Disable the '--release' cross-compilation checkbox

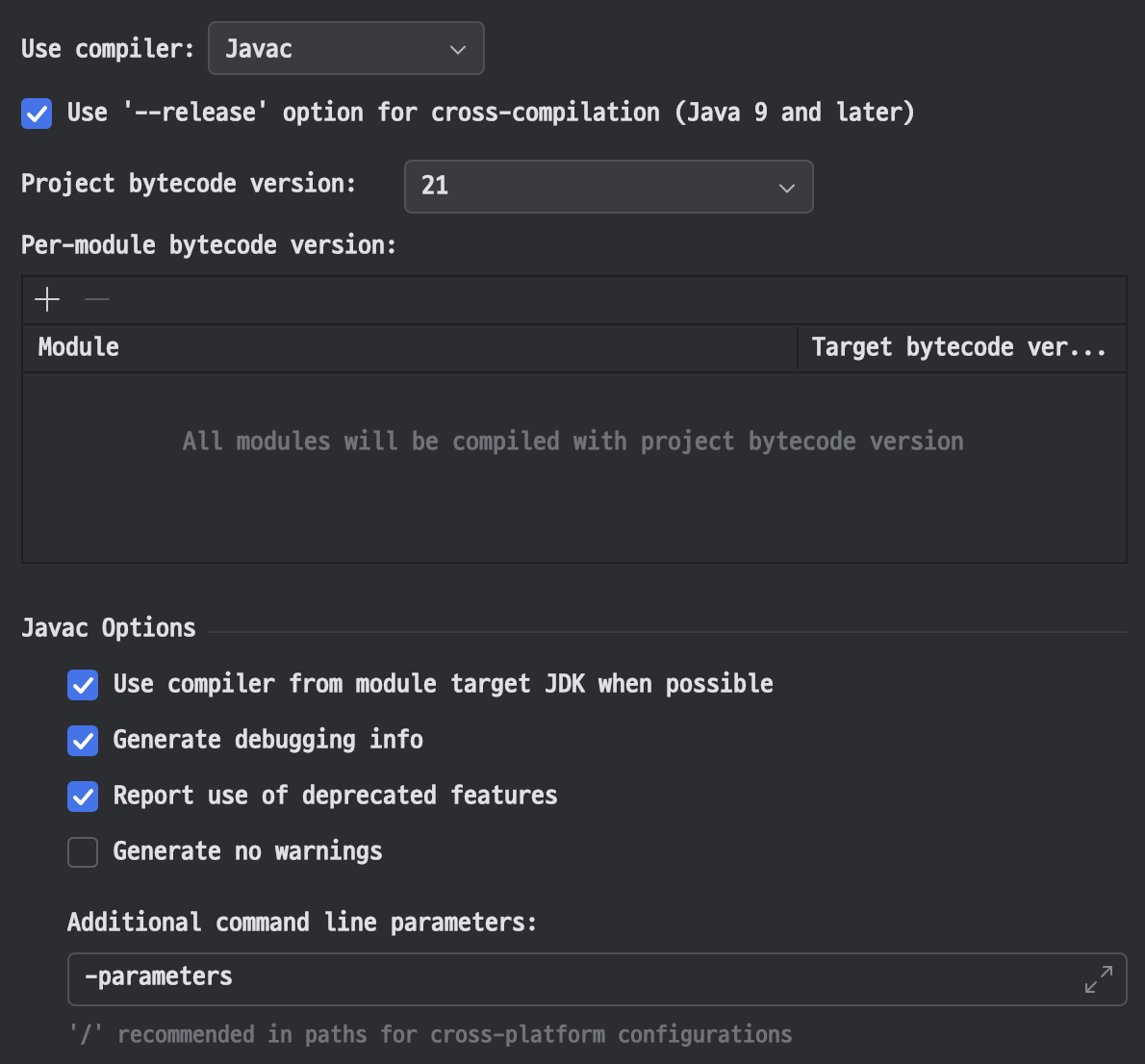[37, 114]
